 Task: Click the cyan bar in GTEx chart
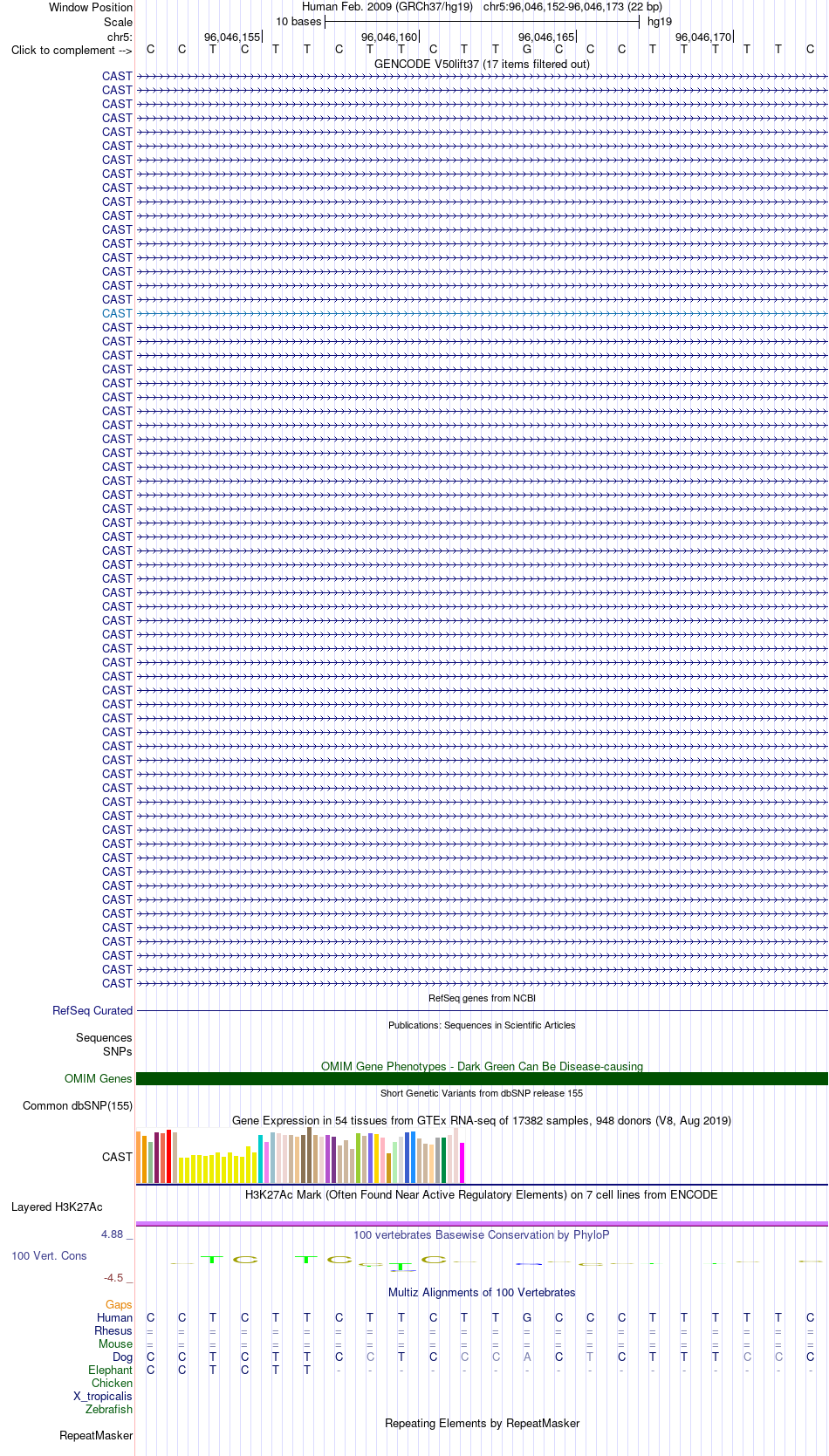click(261, 1159)
